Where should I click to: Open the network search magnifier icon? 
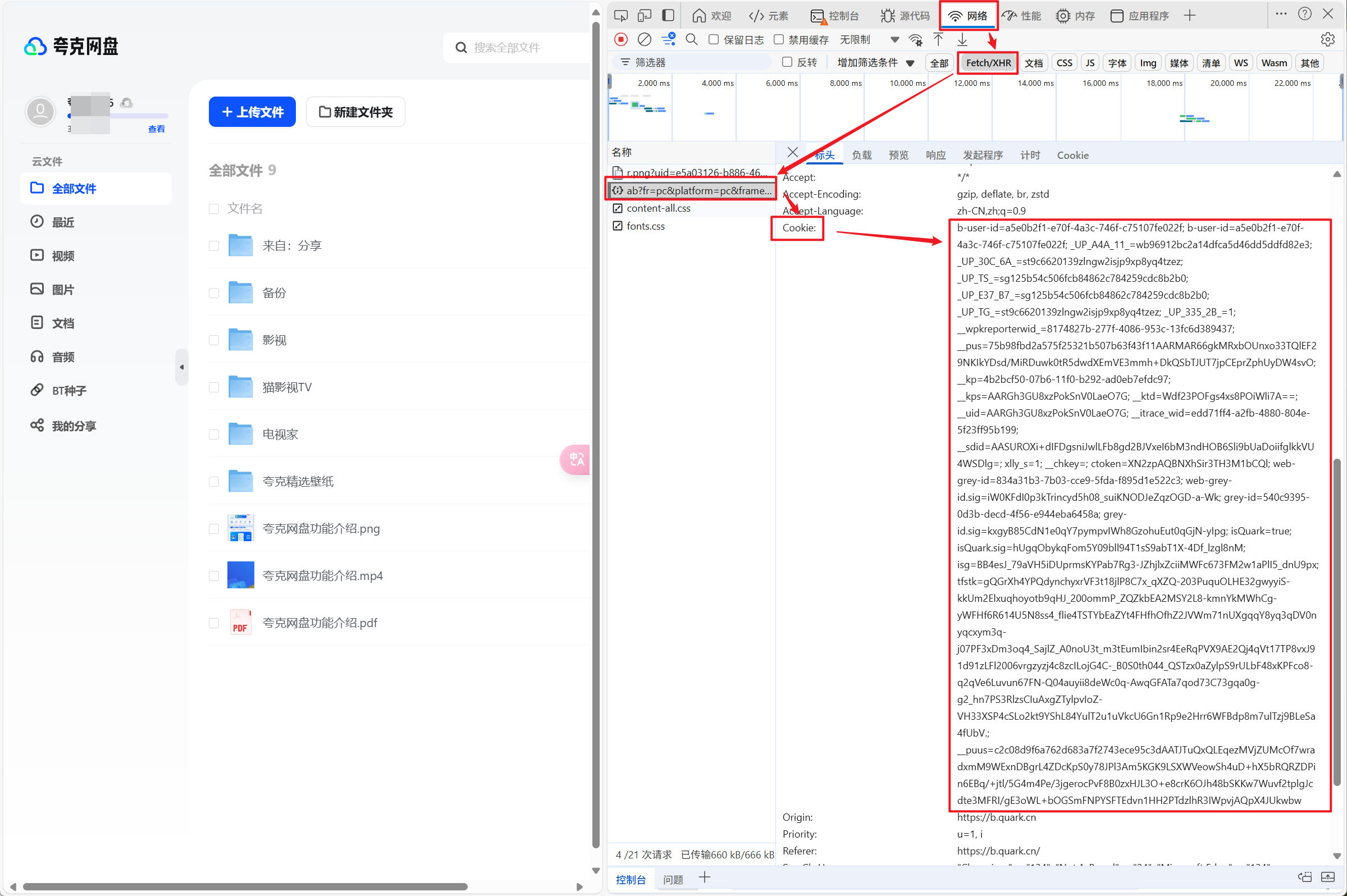692,39
